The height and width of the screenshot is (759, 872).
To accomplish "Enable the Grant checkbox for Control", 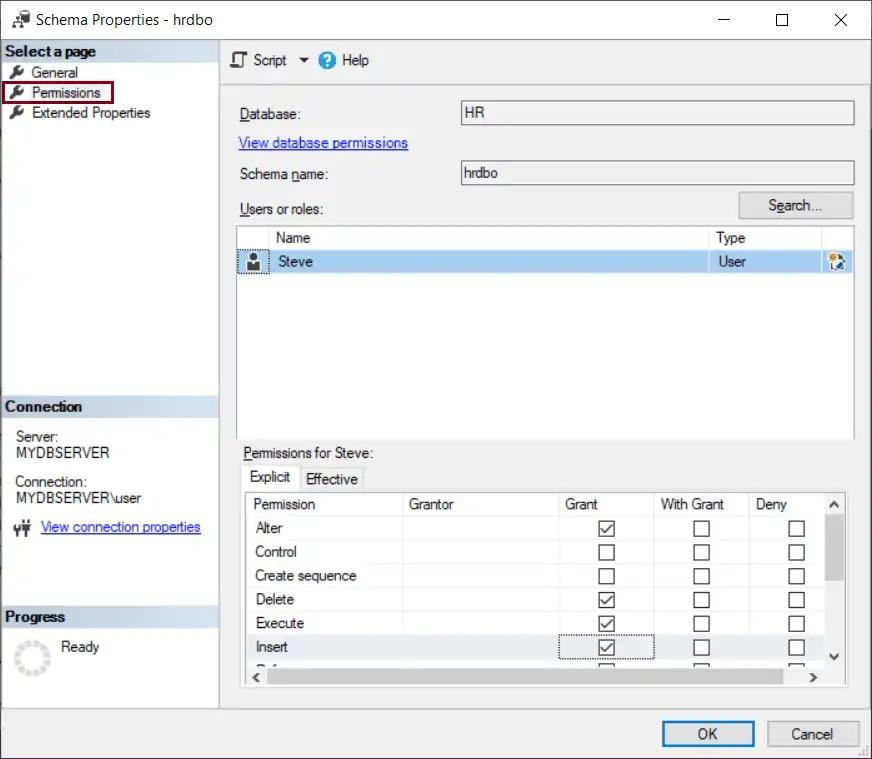I will click(x=605, y=552).
